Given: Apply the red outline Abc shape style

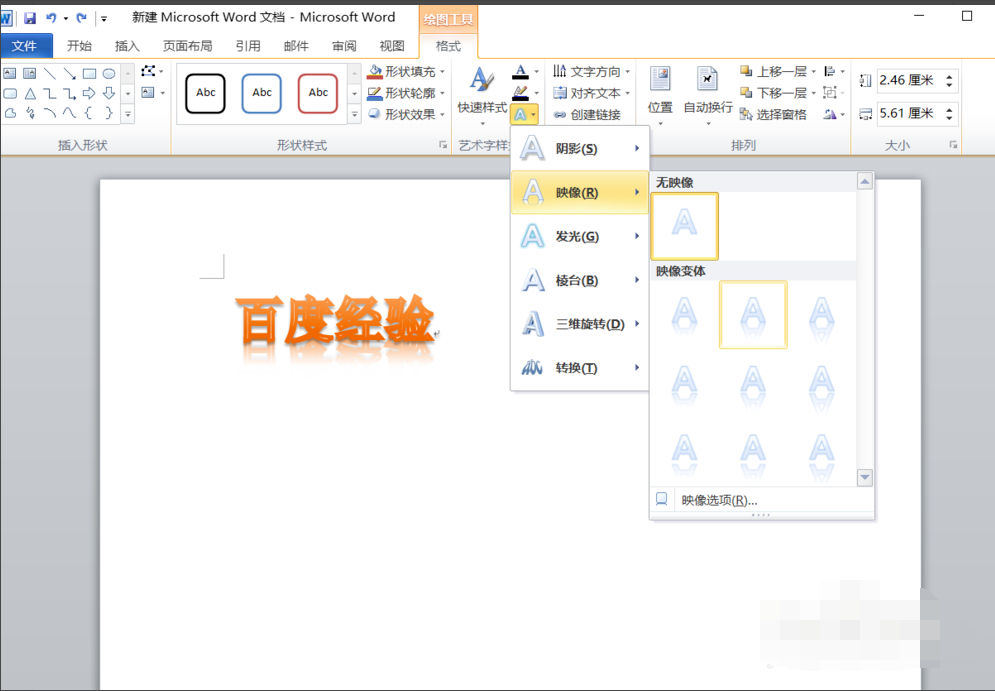Looking at the screenshot, I should tap(318, 93).
